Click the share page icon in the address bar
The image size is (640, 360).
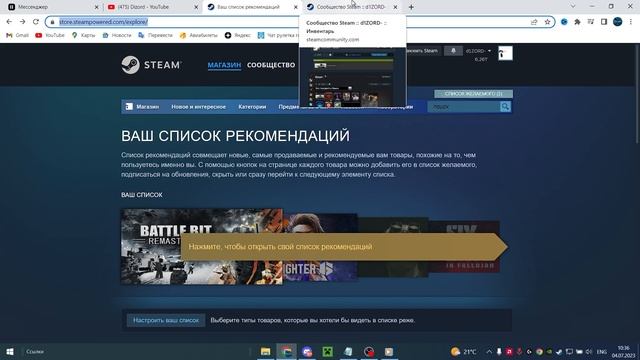tap(534, 22)
